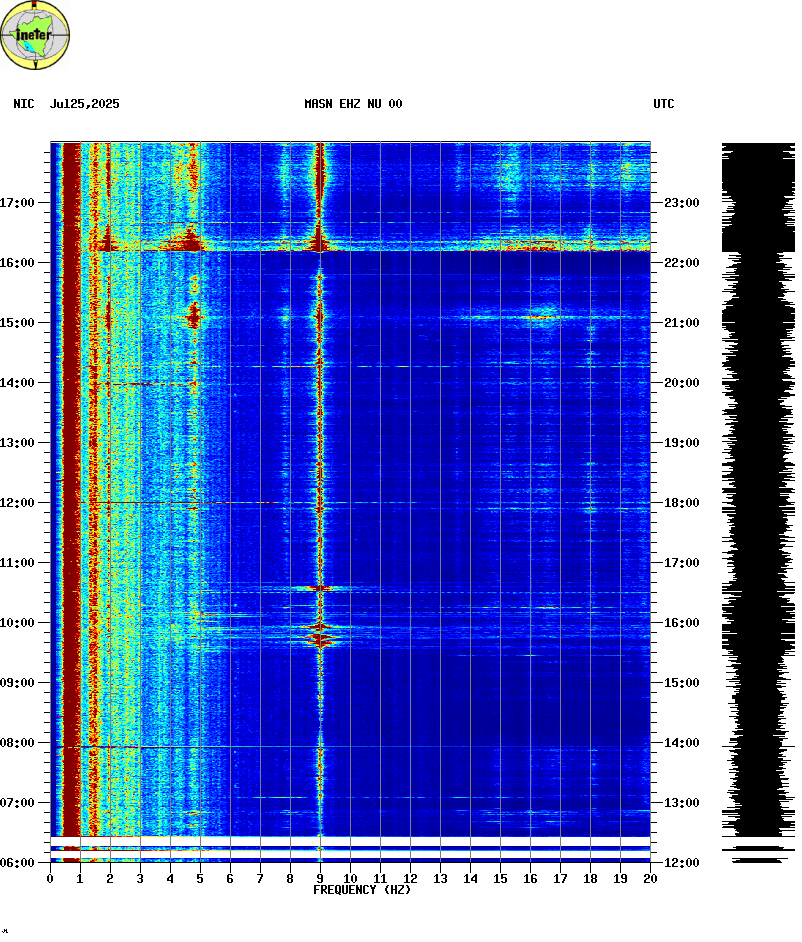Click the local time label '11:00'
802x942 pixels.
pyautogui.click(x=17, y=563)
